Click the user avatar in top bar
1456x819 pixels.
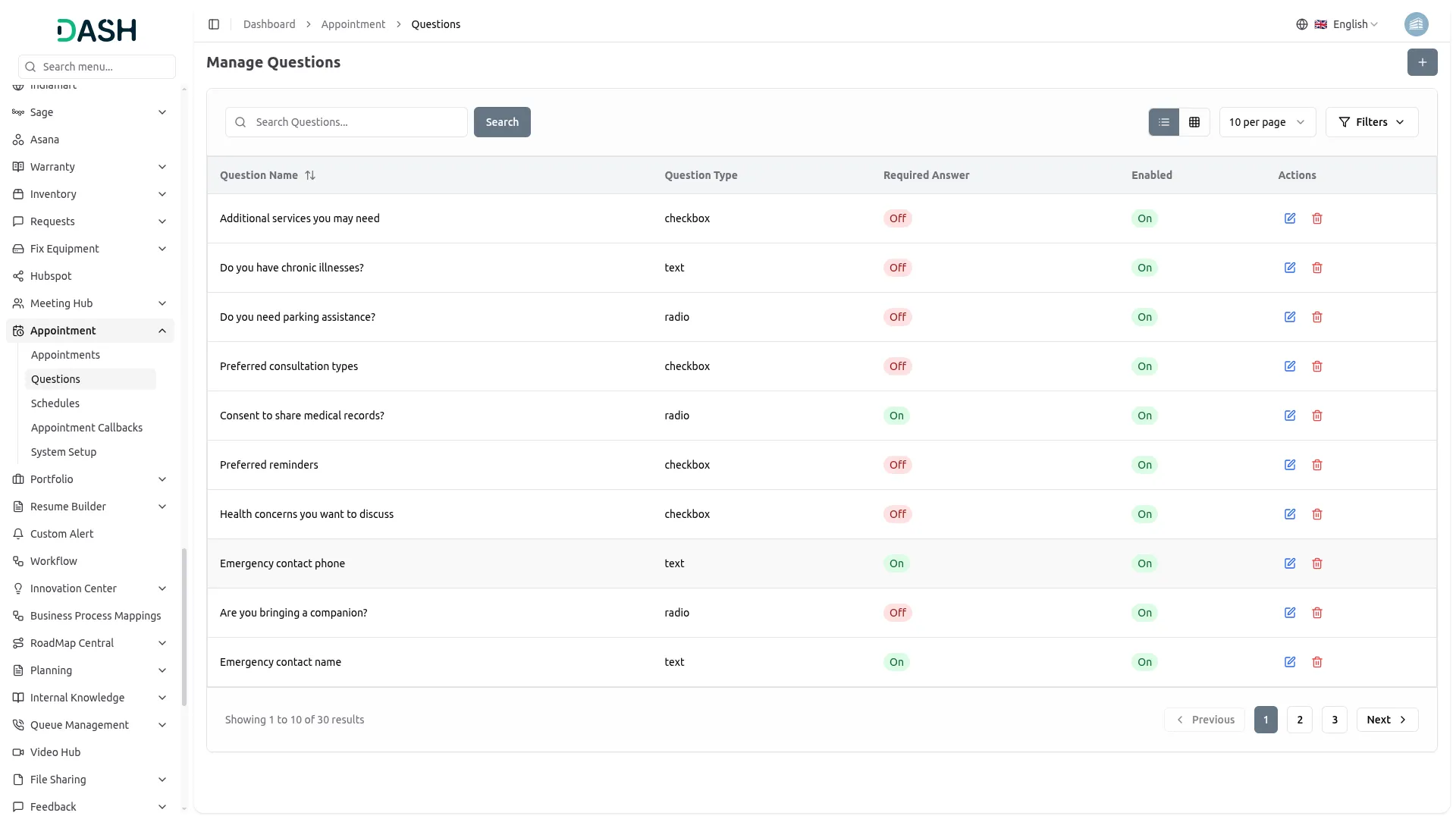tap(1416, 24)
